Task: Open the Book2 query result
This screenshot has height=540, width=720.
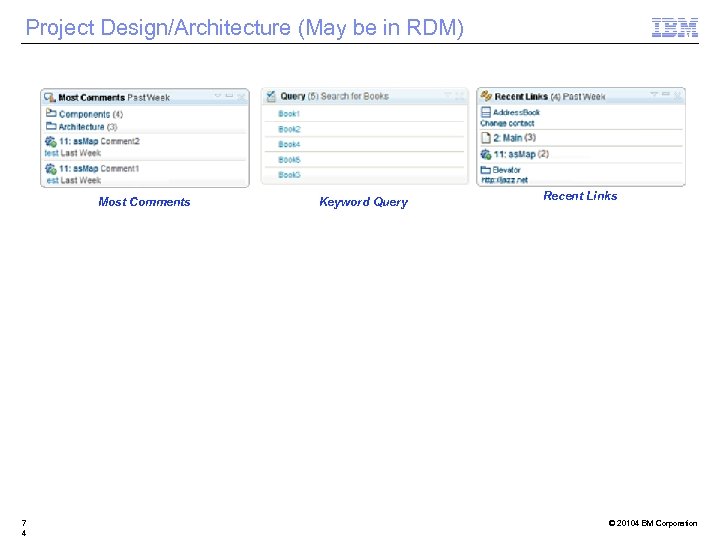Action: (x=289, y=129)
